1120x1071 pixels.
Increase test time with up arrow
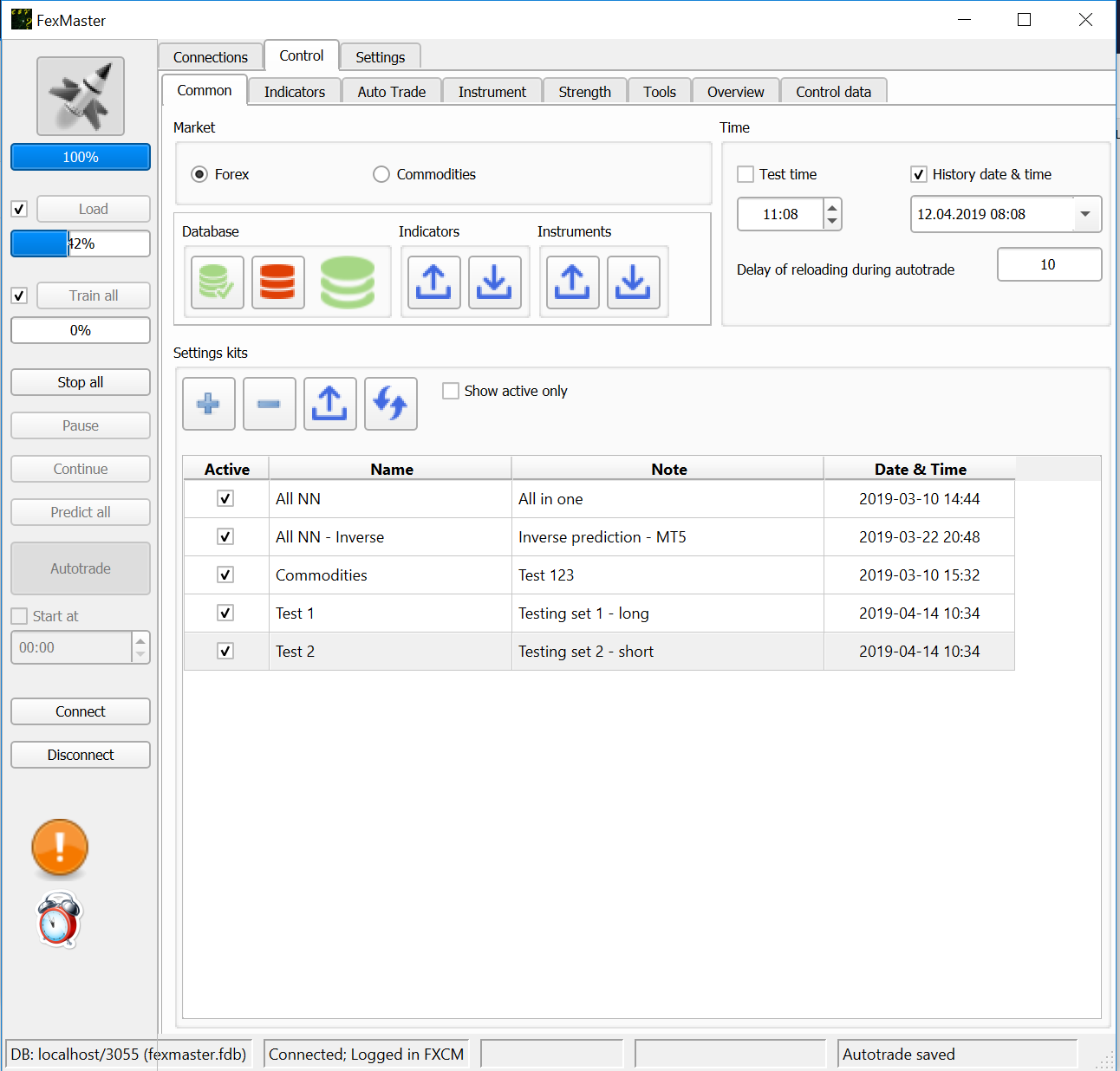pyautogui.click(x=832, y=207)
